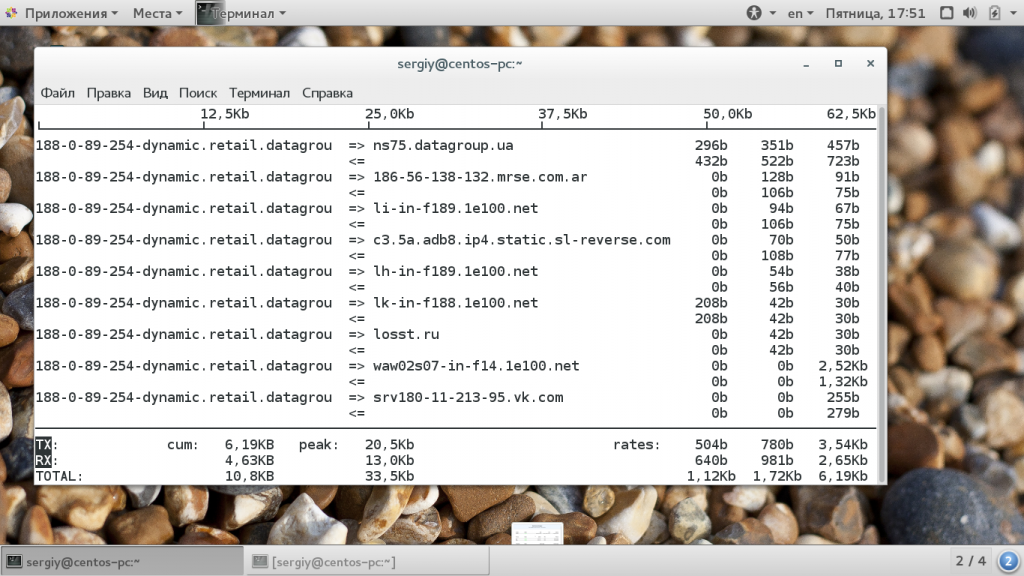Expand the Места places menu

(x=157, y=13)
